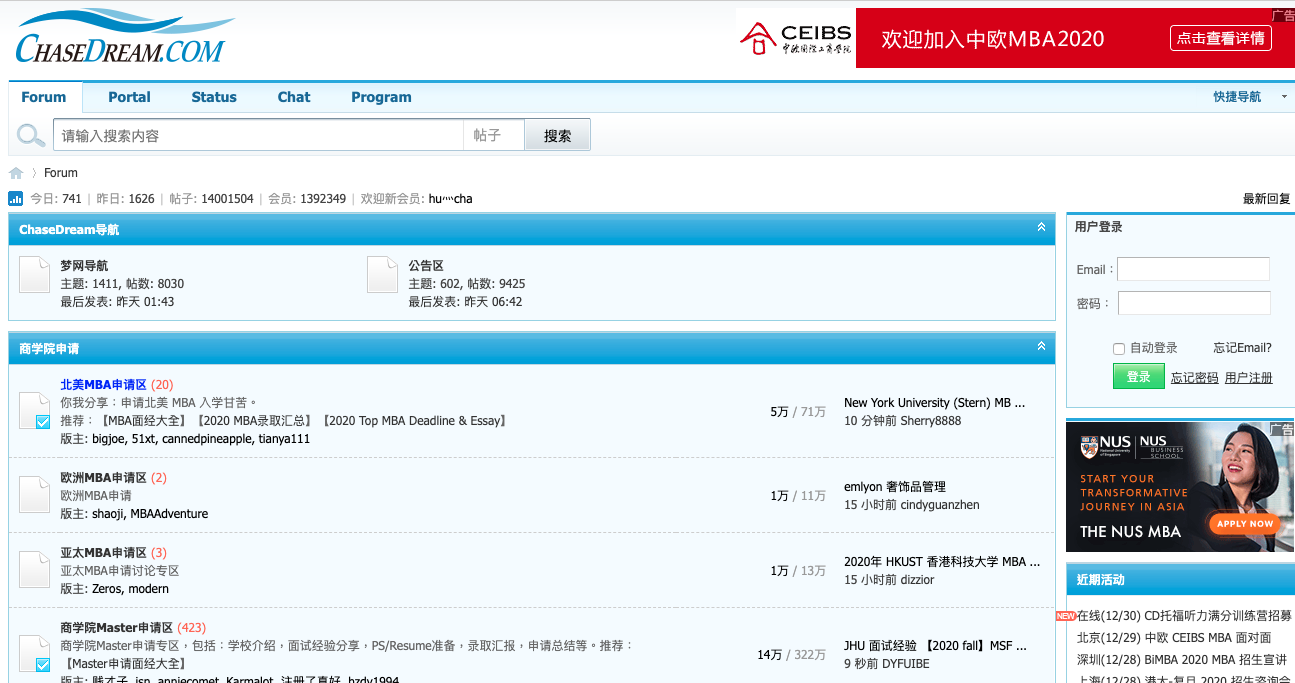1295x683 pixels.
Task: Open the 帖子 search type dropdown
Action: pyautogui.click(x=493, y=135)
